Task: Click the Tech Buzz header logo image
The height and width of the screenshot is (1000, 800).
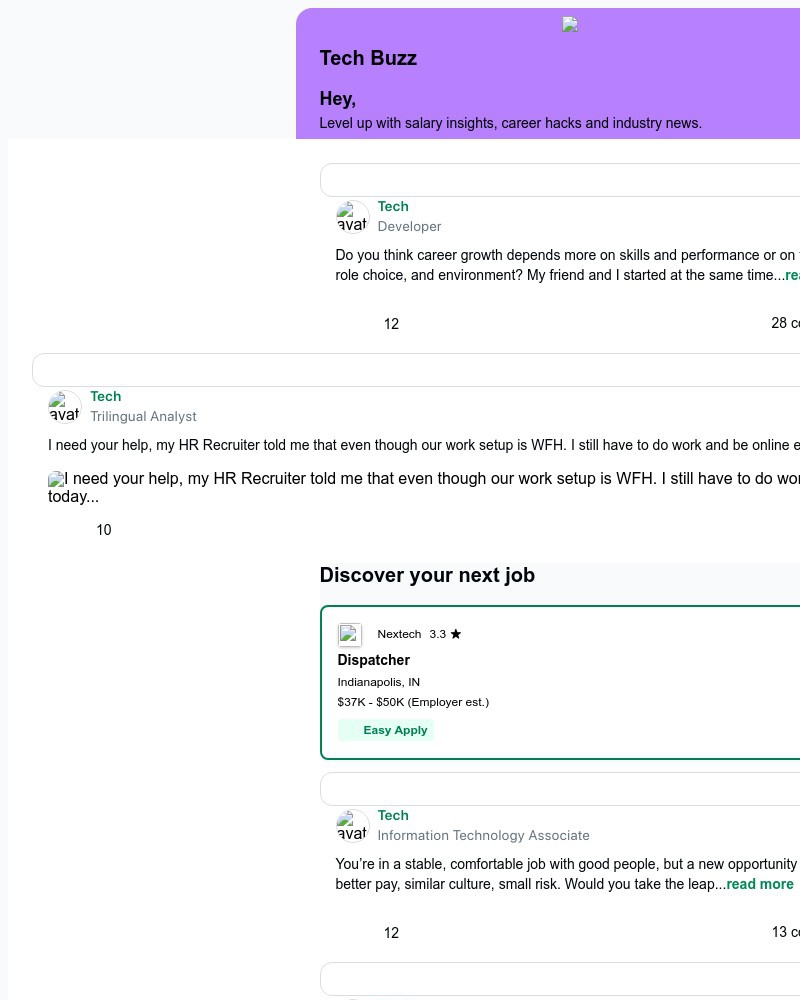Action: click(x=570, y=24)
